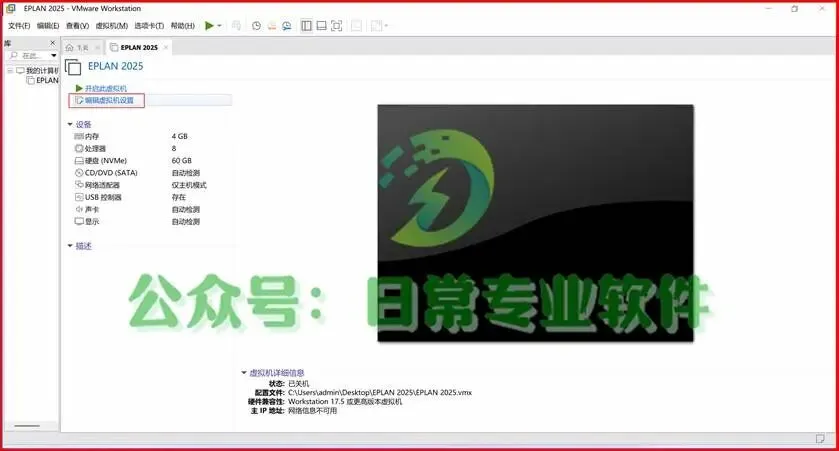
Task: Click the 60 GB disk size value
Action: tap(181, 160)
